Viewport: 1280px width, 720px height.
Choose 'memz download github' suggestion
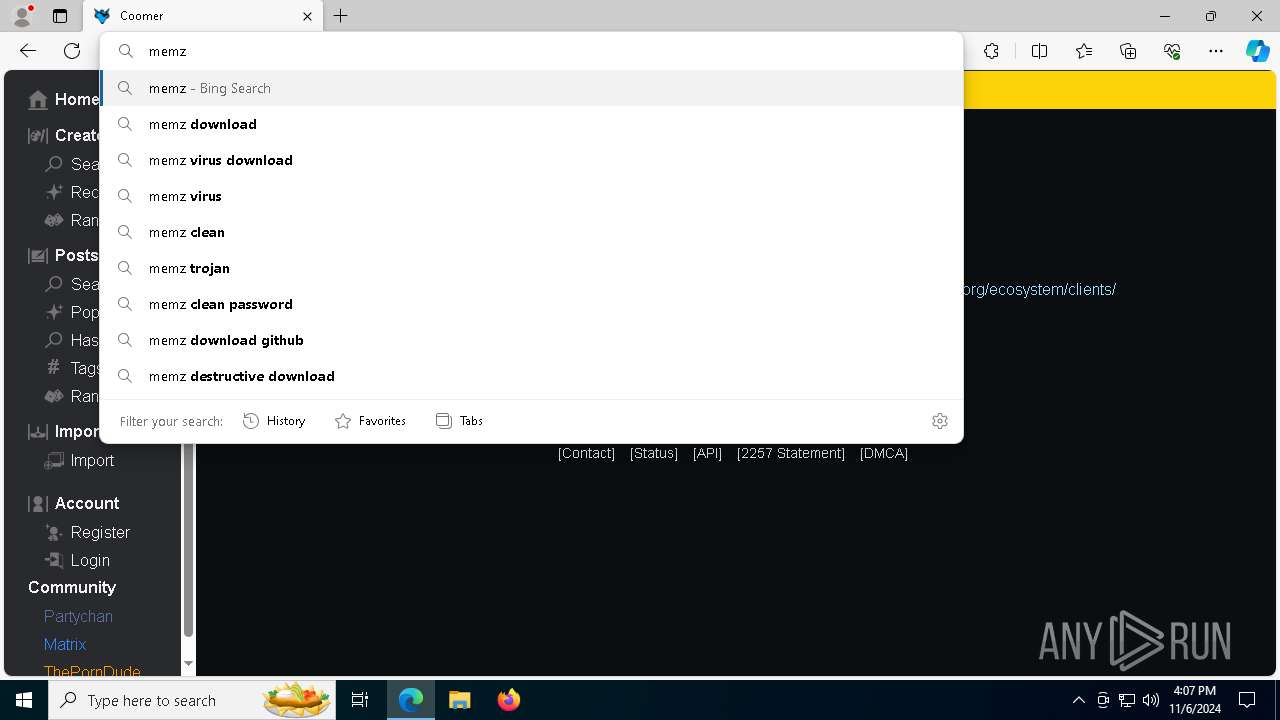[x=531, y=340]
